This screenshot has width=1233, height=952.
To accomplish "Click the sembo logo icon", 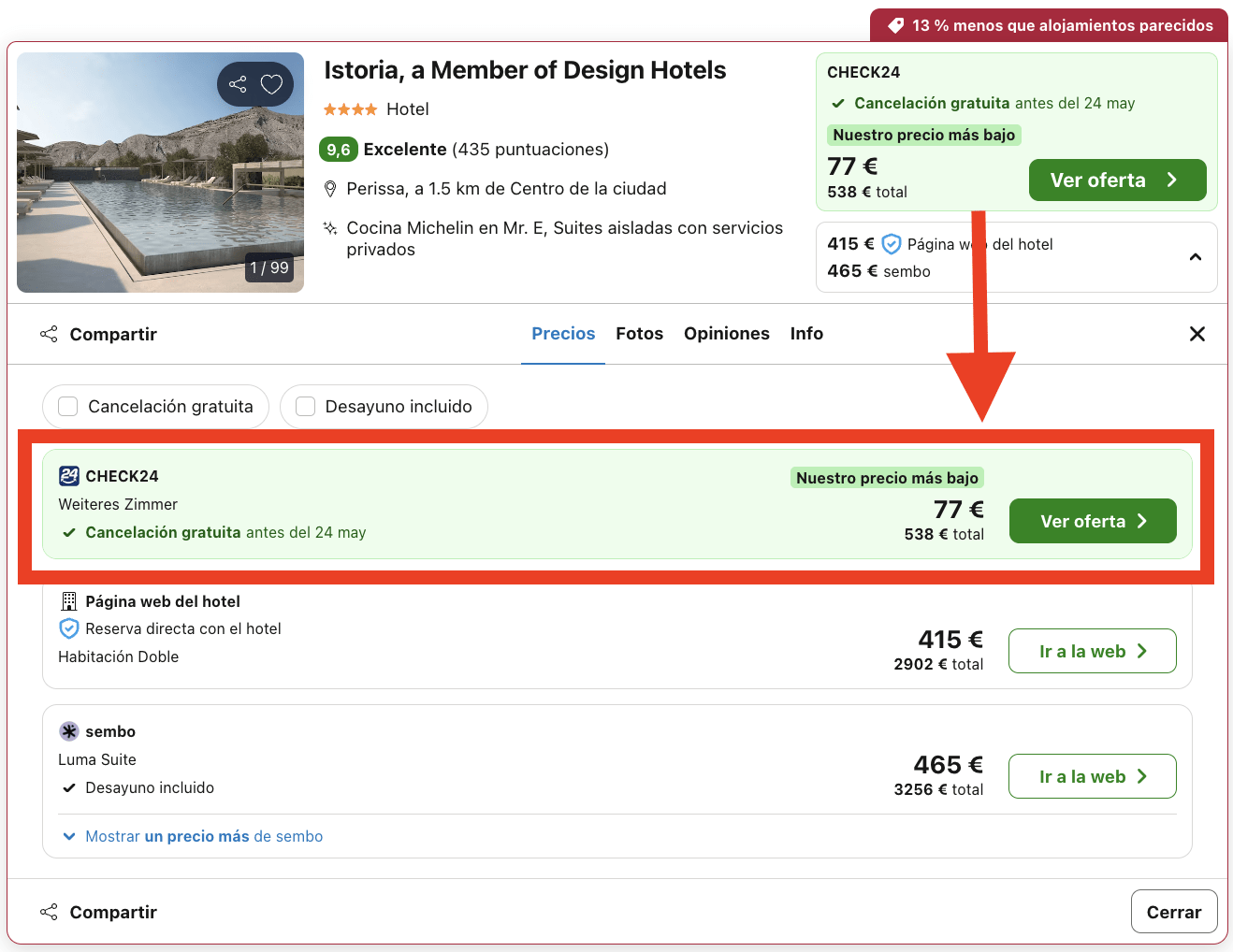I will coord(69,731).
